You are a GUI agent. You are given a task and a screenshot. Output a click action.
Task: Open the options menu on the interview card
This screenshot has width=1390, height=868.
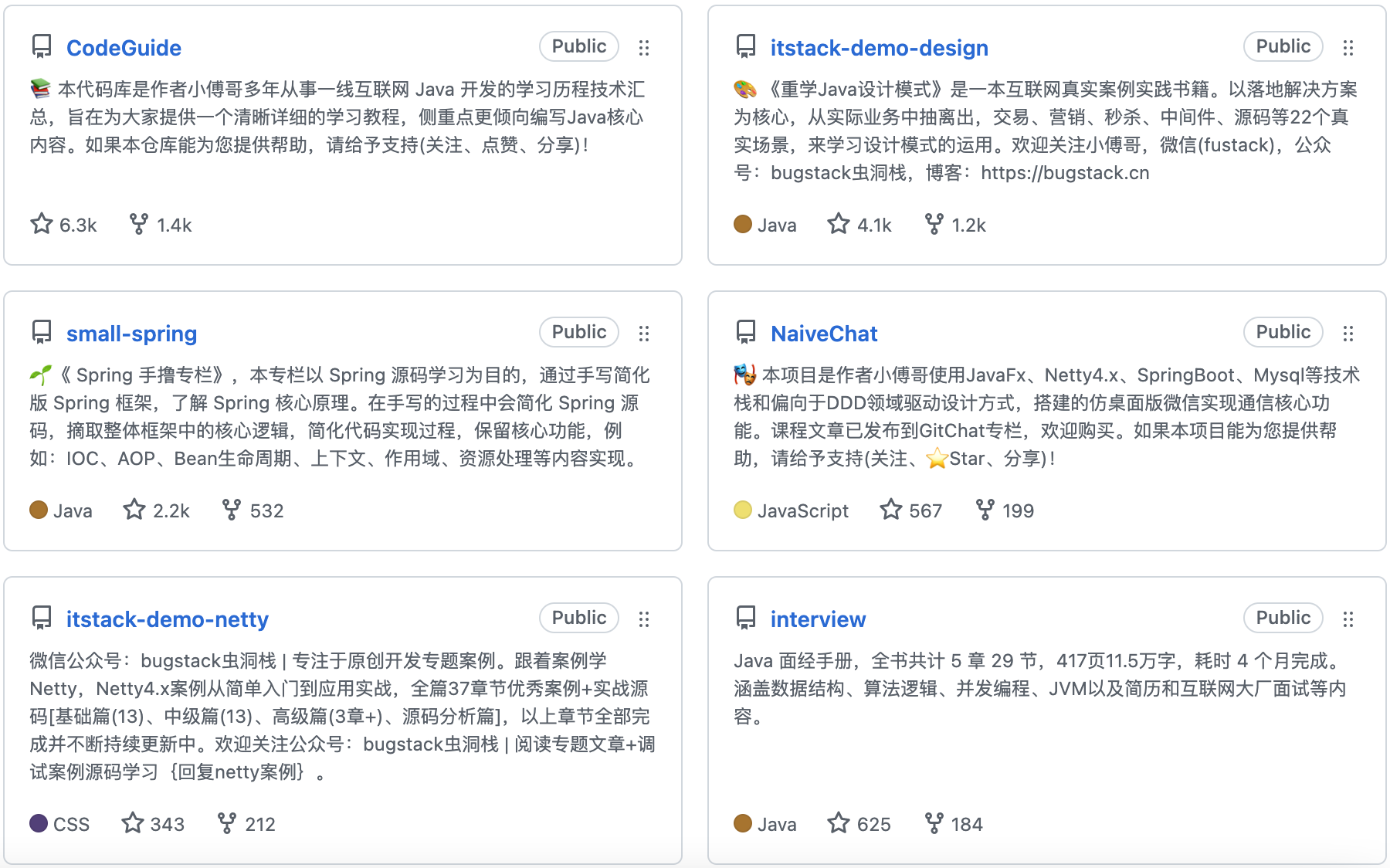coord(1349,618)
